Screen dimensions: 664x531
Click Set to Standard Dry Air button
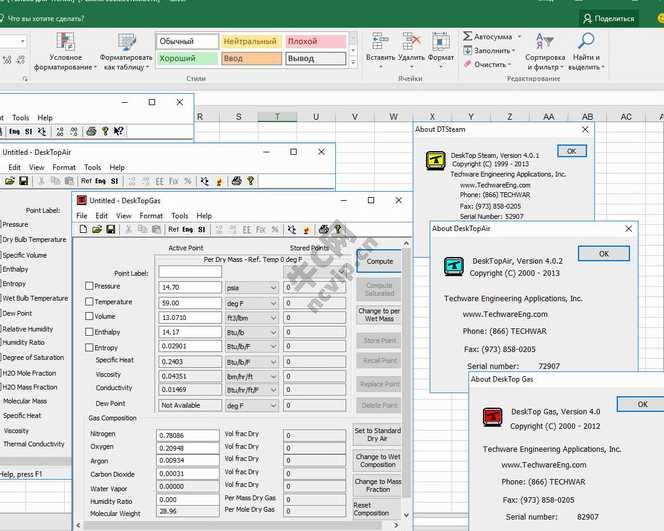(x=377, y=434)
